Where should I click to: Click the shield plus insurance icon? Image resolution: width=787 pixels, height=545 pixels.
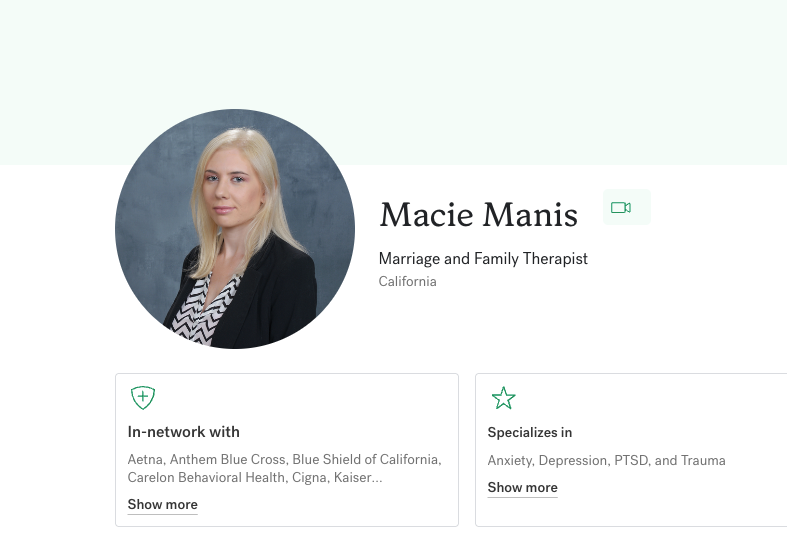point(143,398)
